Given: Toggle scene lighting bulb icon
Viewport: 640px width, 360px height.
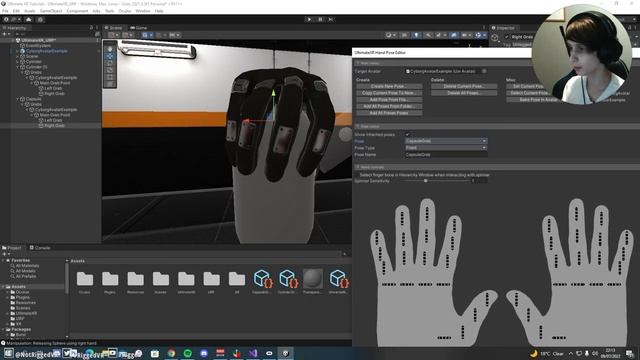Looking at the screenshot, I should click(x=416, y=35).
